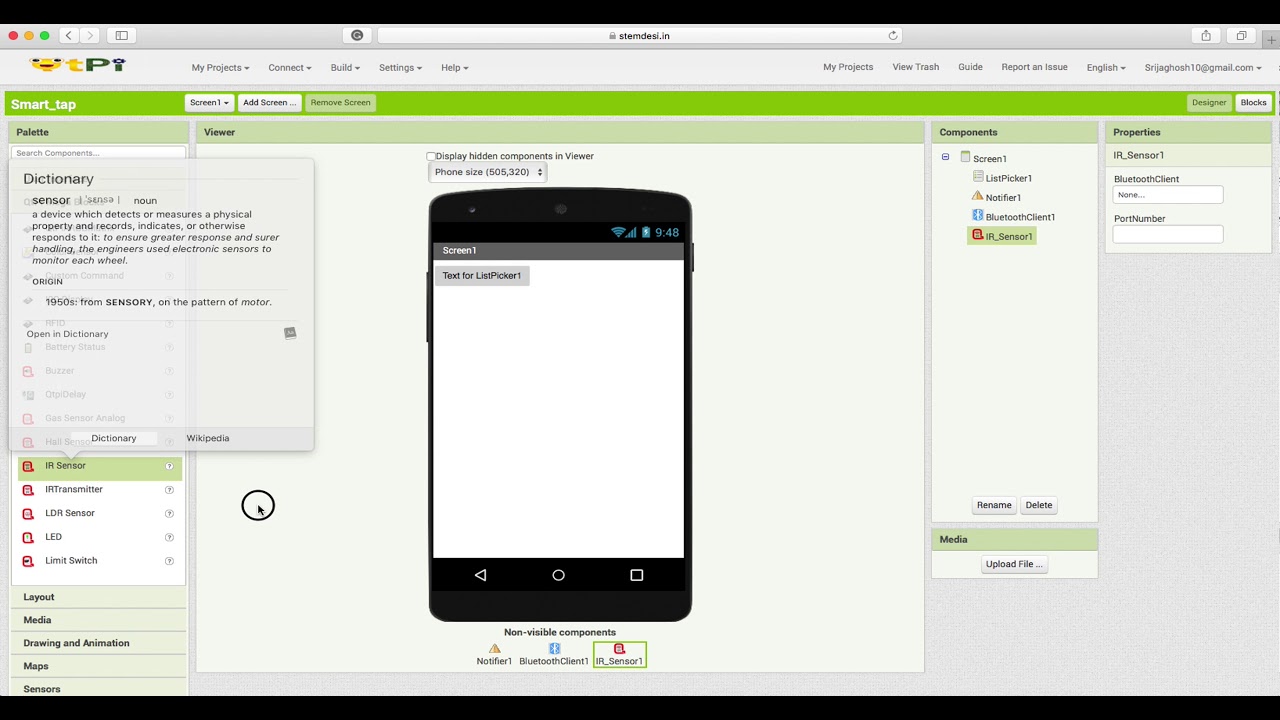This screenshot has width=1280, height=720.
Task: Open help for IRTransmitter component
Action: tap(169, 490)
